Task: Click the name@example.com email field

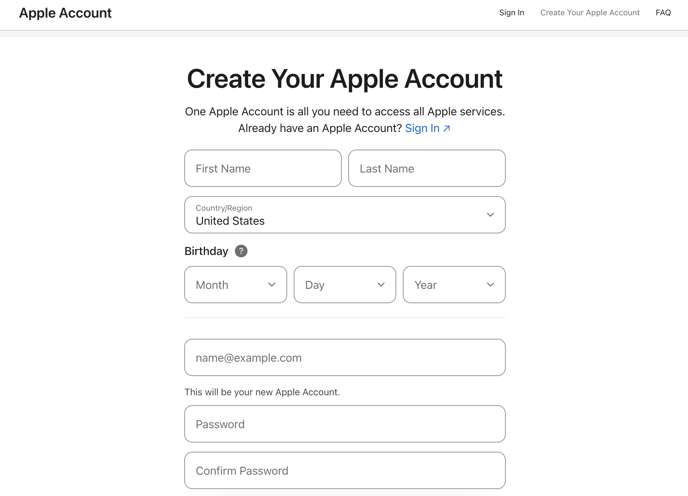Action: click(x=345, y=357)
